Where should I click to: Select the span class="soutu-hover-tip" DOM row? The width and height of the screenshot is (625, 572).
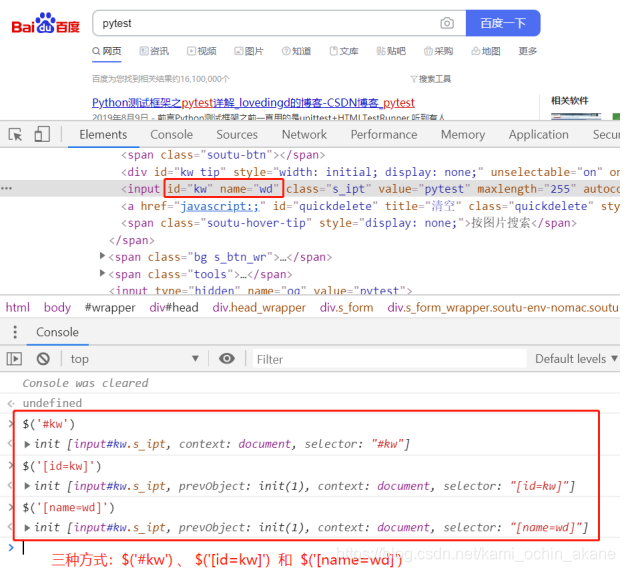(349, 223)
